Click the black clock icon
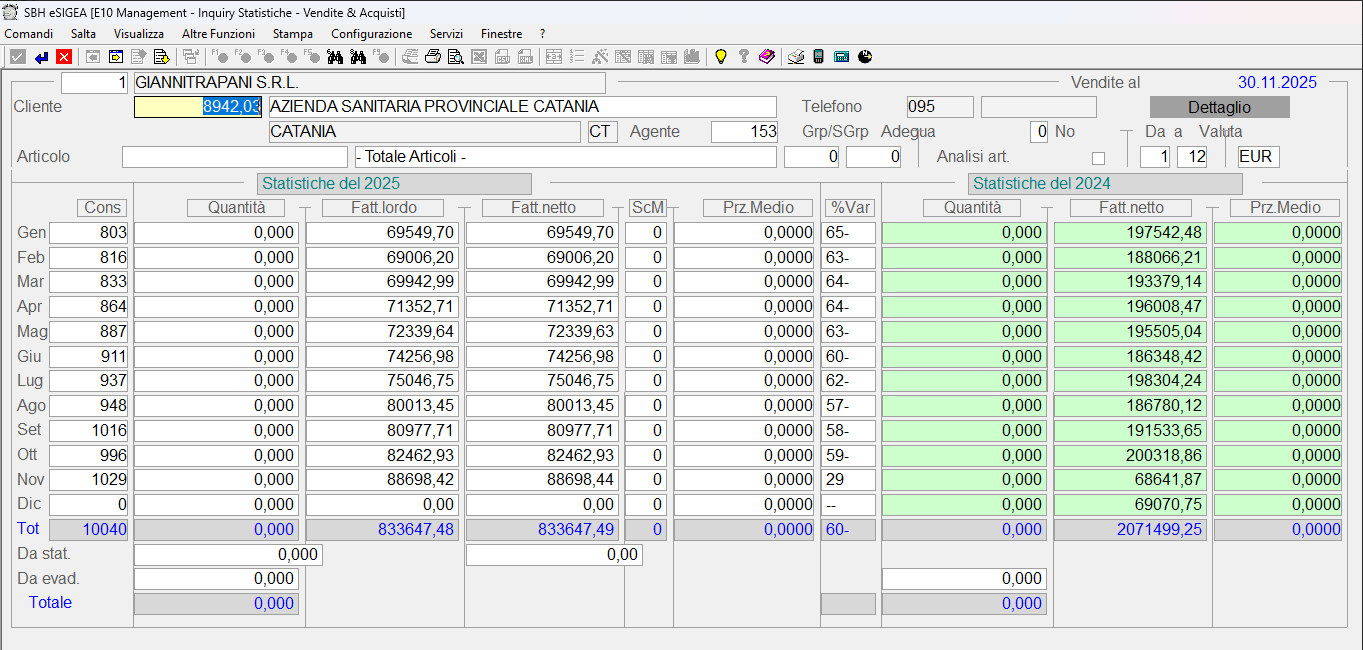The image size is (1363, 650). point(865,57)
